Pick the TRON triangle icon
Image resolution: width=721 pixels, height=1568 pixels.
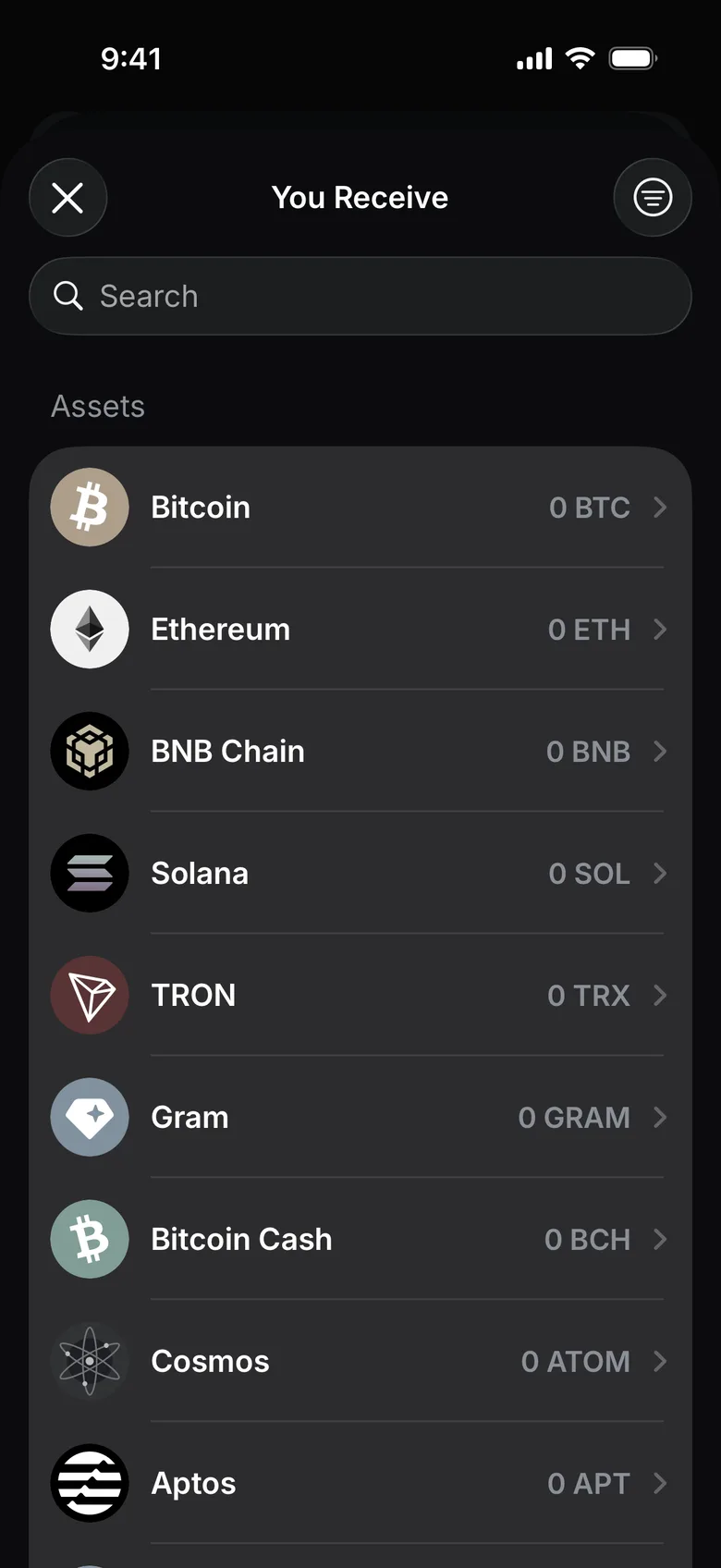coord(90,996)
